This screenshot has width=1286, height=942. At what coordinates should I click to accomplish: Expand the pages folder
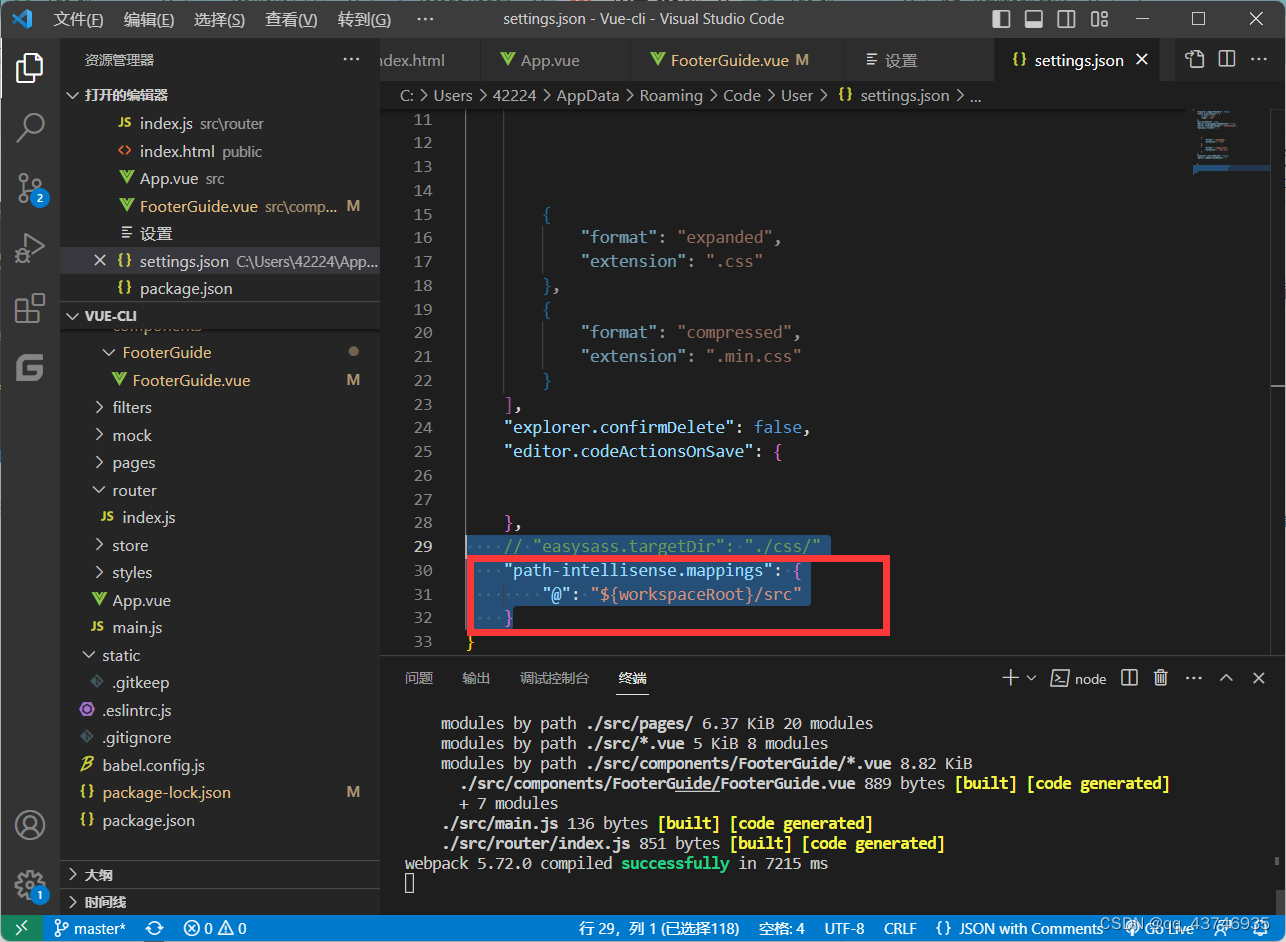tap(99, 463)
